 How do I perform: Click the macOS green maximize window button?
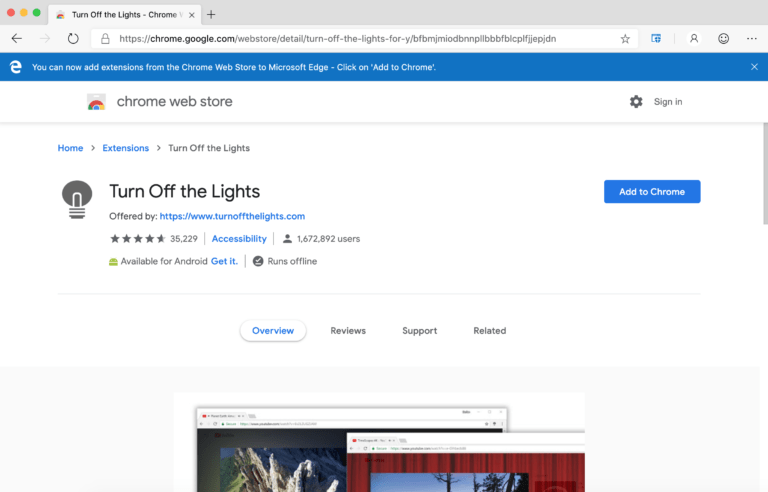pos(36,13)
